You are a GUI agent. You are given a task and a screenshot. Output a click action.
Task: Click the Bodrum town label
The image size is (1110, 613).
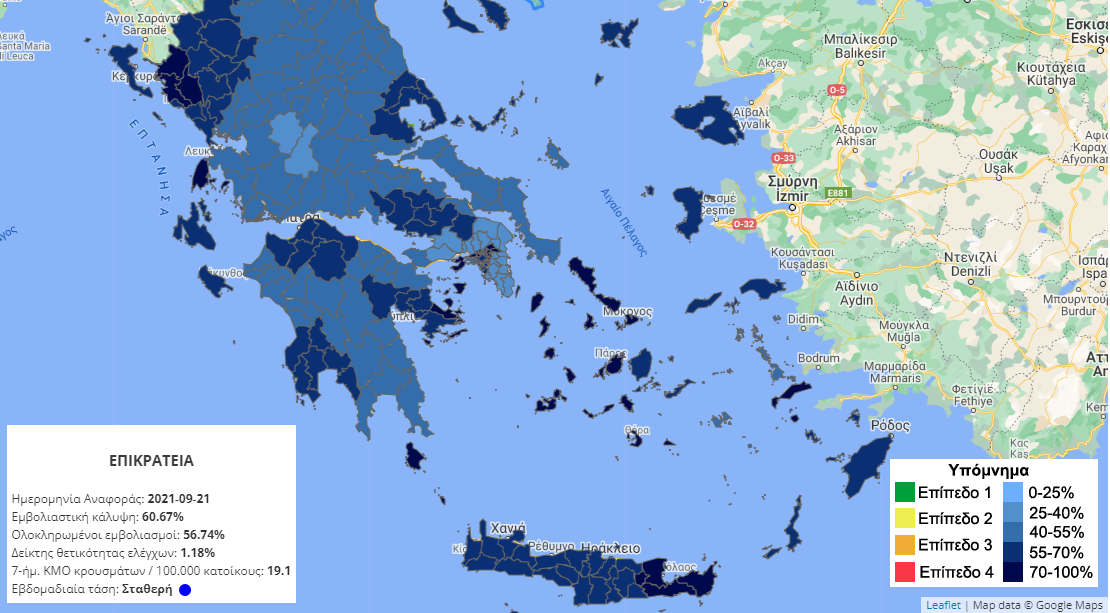[818, 358]
